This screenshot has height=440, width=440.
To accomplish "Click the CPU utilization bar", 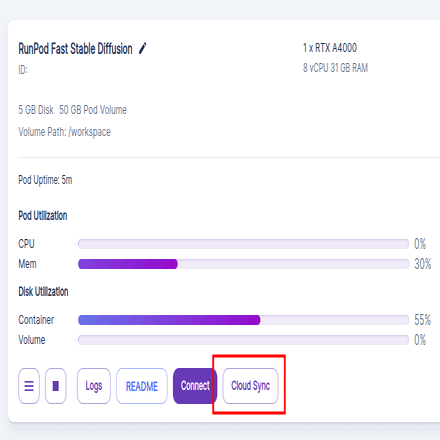I will pos(243,244).
